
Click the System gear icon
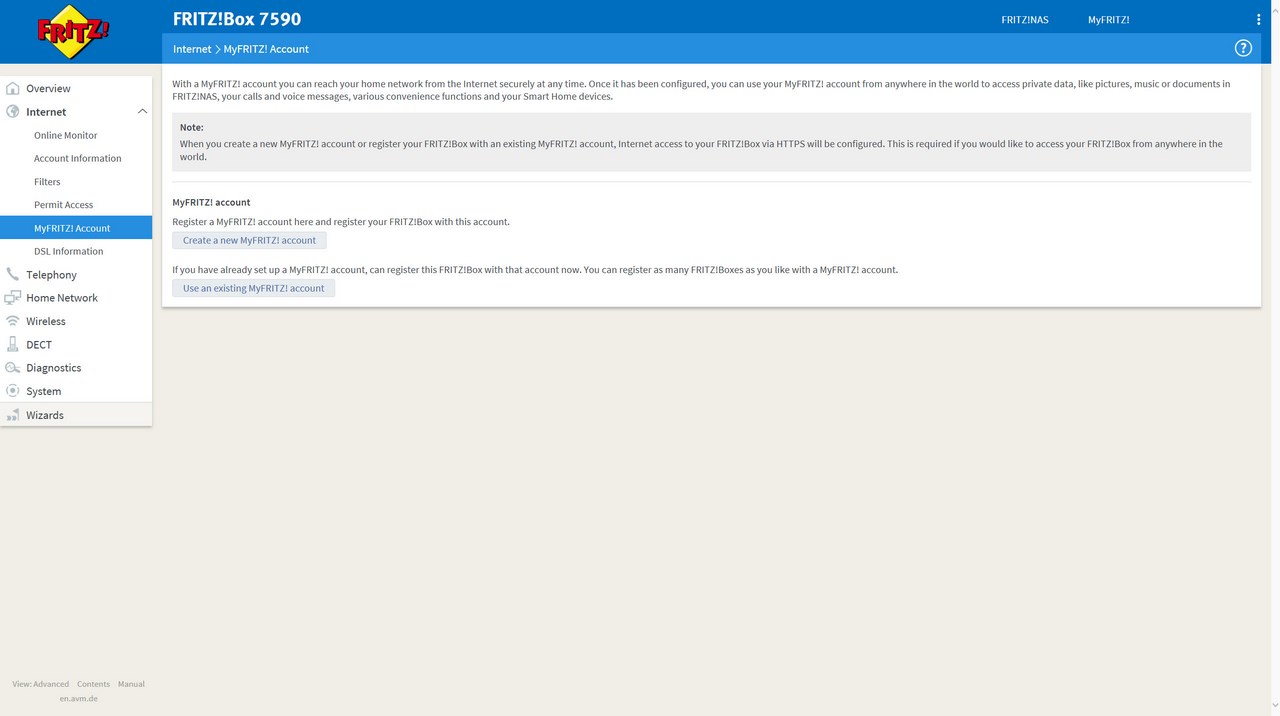[13, 391]
